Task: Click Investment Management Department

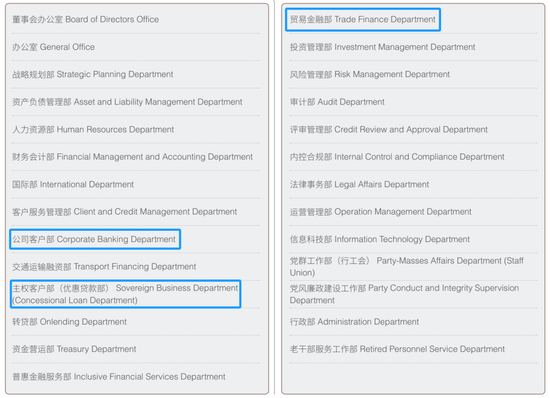Action: click(382, 47)
